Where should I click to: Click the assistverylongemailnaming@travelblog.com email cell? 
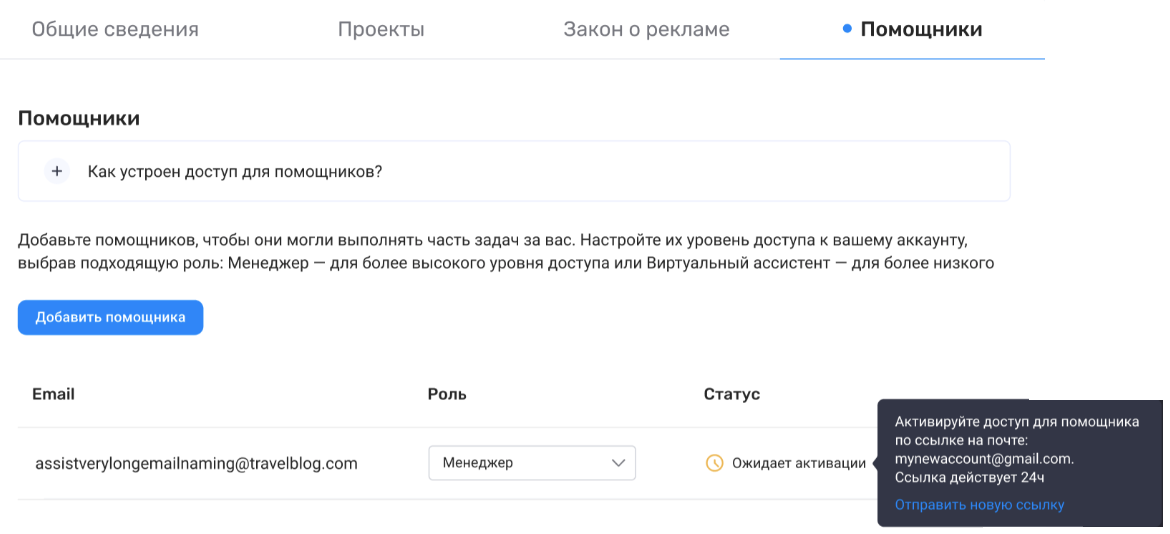pyautogui.click(x=196, y=463)
